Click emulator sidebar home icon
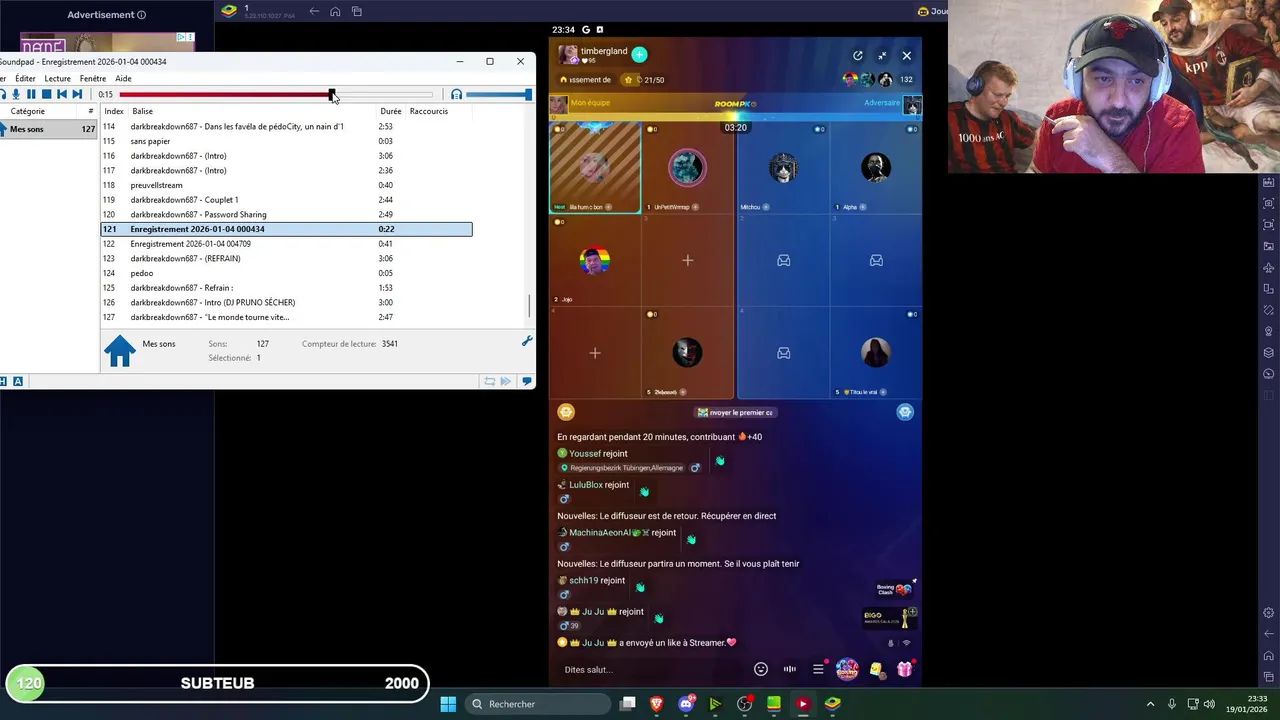 tap(1269, 656)
